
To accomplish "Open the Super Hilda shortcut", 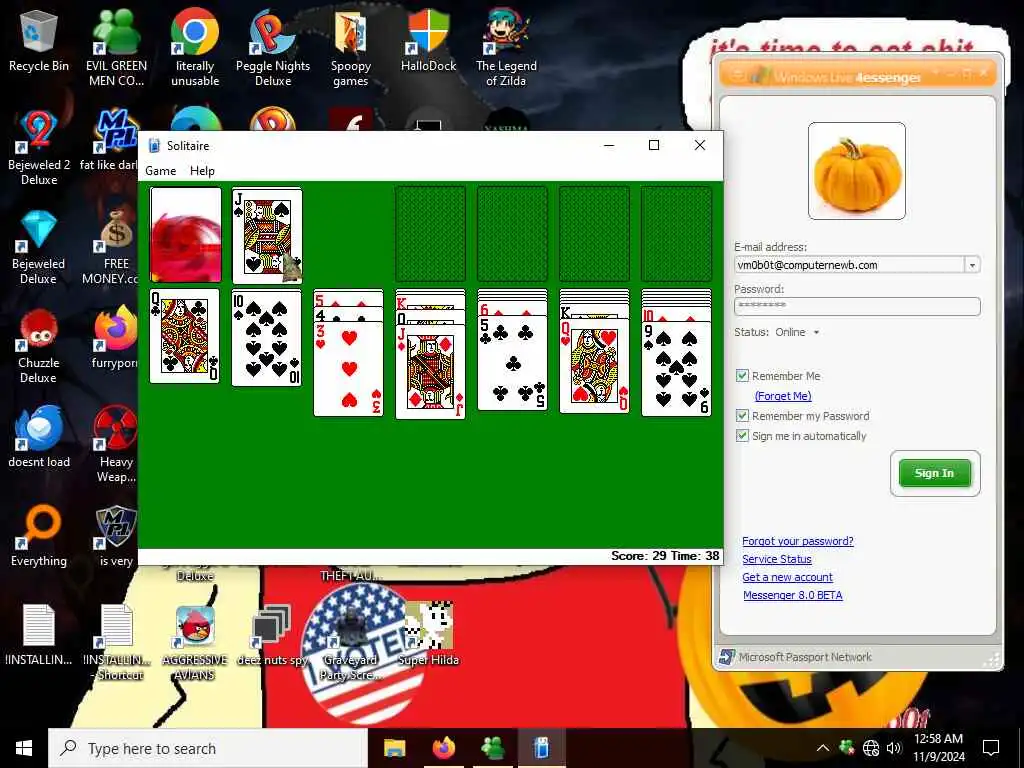I will point(428,635).
